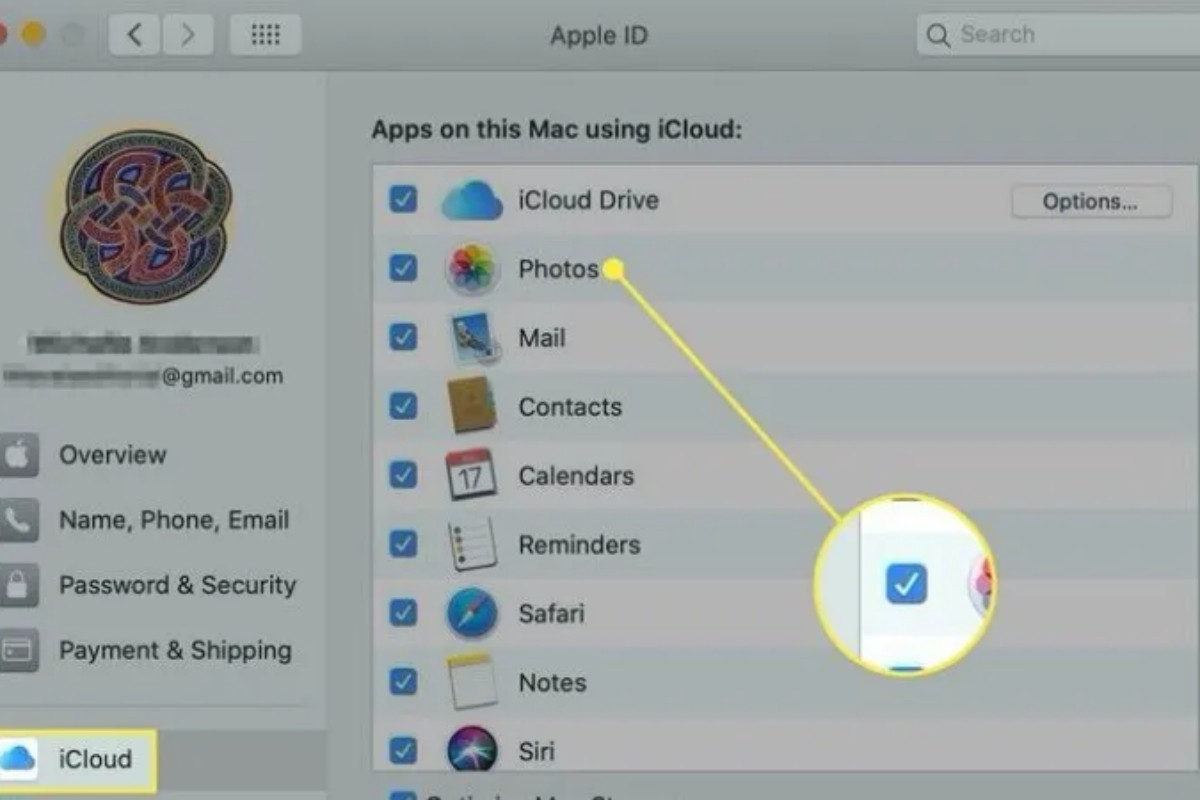Click the "Apps on this Mac using iCloud:" heading
Screen dimensions: 1200x800
[557, 130]
